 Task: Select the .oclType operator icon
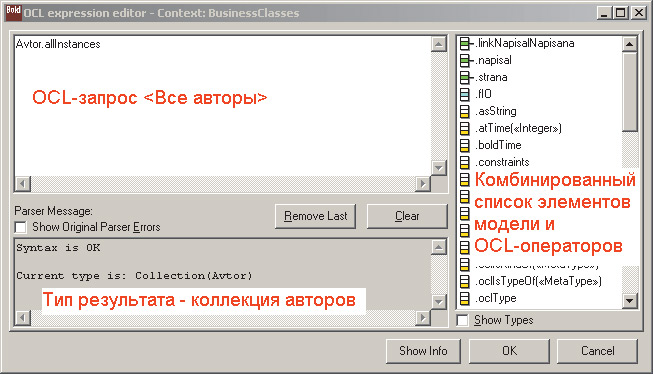point(465,298)
